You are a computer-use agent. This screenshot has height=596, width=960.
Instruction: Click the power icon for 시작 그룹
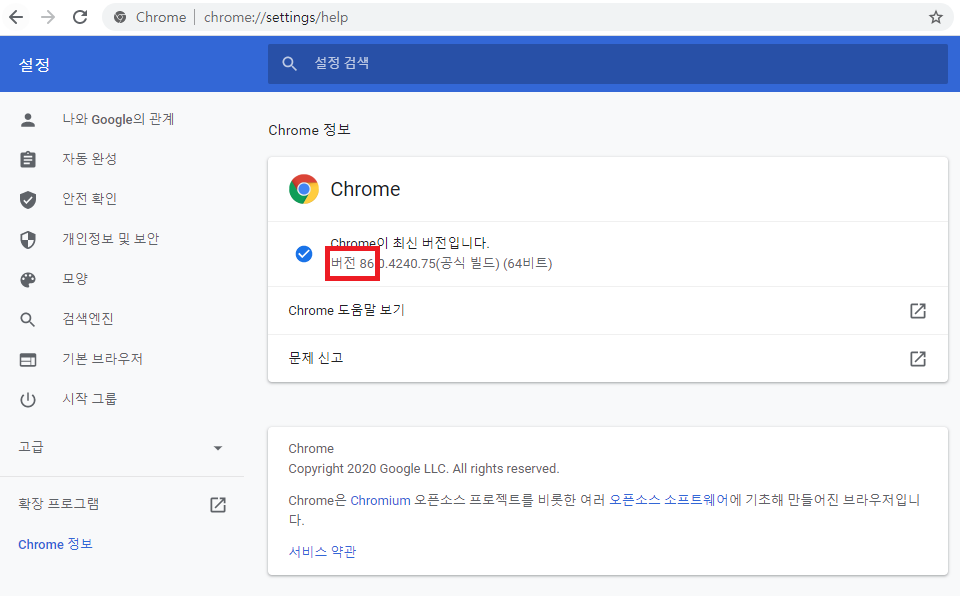click(x=28, y=399)
